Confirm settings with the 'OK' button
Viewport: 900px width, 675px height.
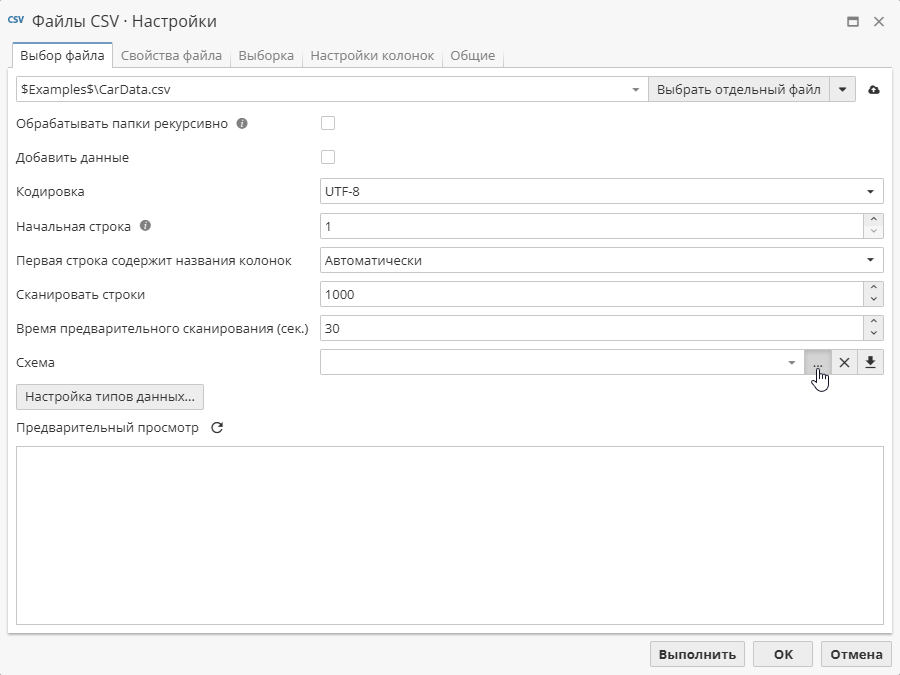[783, 654]
